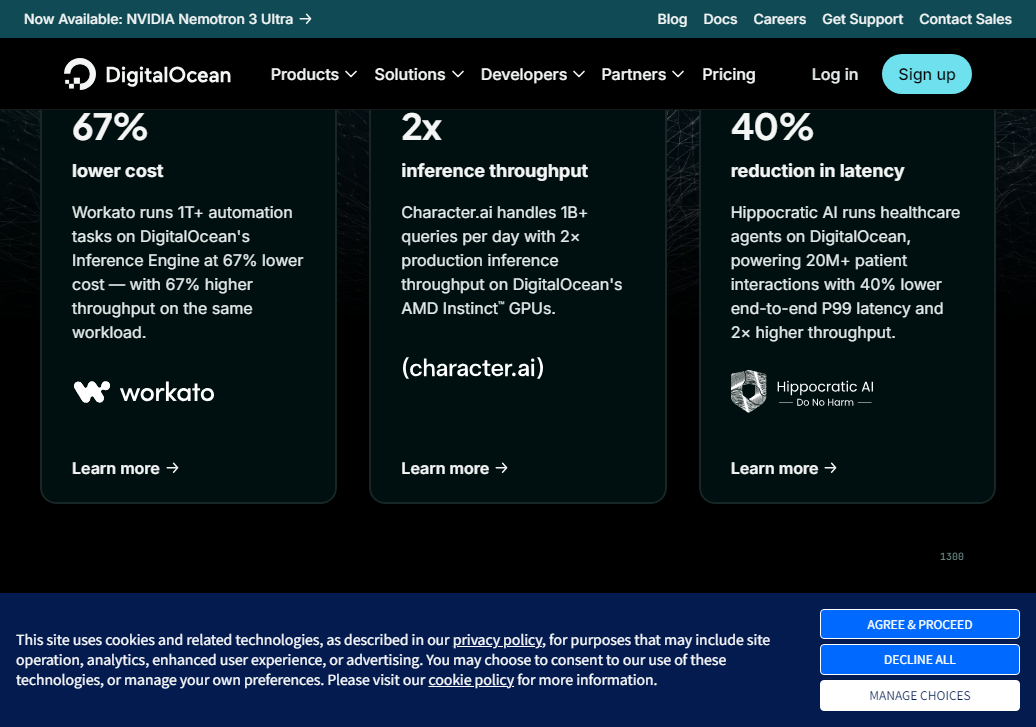Click the DigitalOcean logo icon
This screenshot has height=727, width=1036.
80,74
